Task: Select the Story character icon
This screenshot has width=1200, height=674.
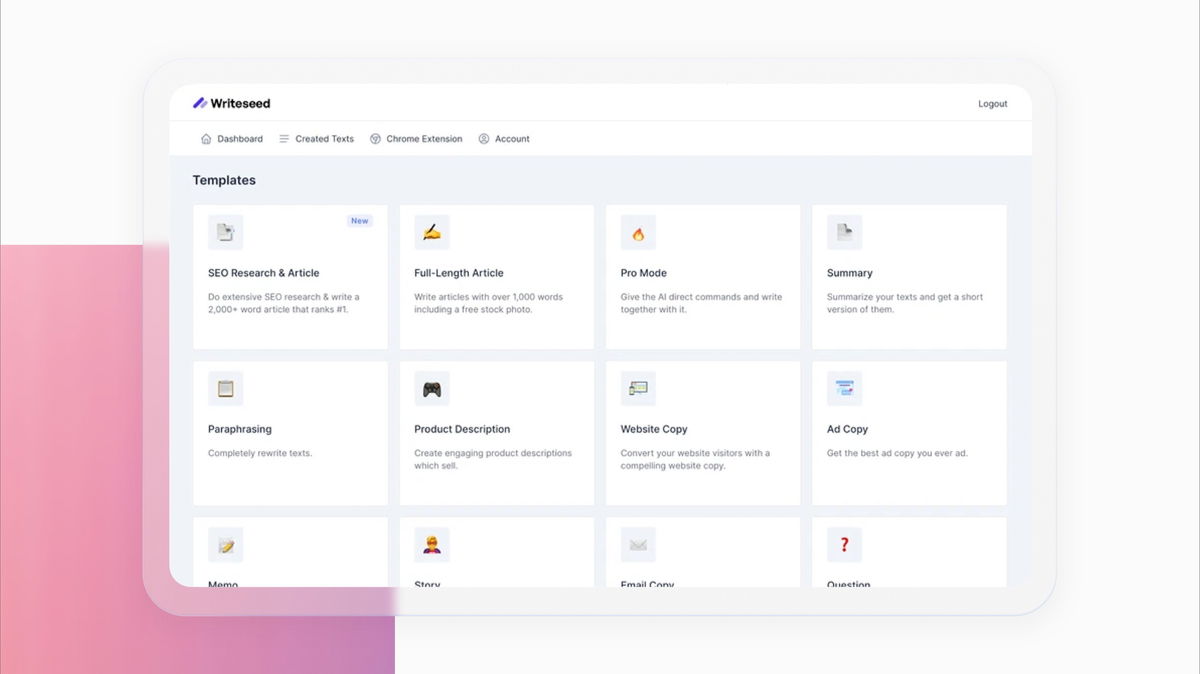Action: [432, 544]
